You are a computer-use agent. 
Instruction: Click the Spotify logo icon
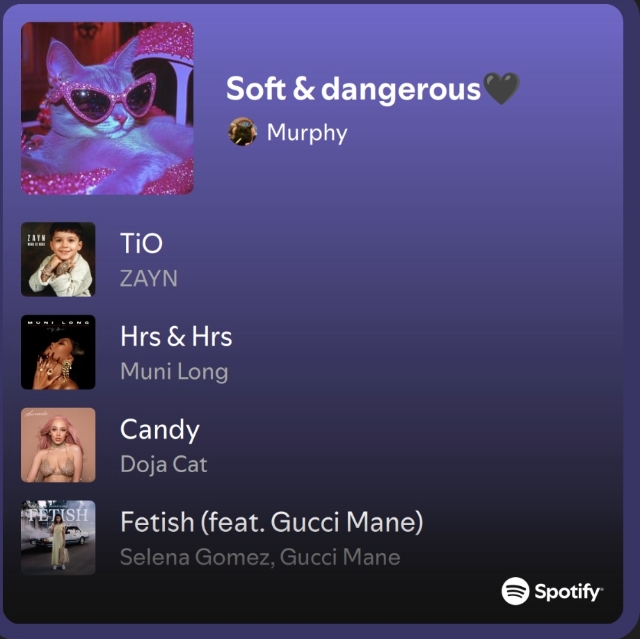click(x=515, y=591)
